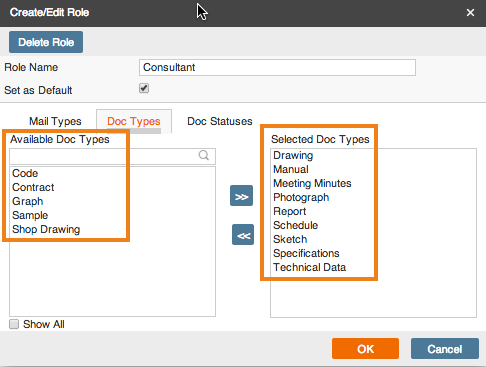Click the Available Doc Types search field

[112, 156]
